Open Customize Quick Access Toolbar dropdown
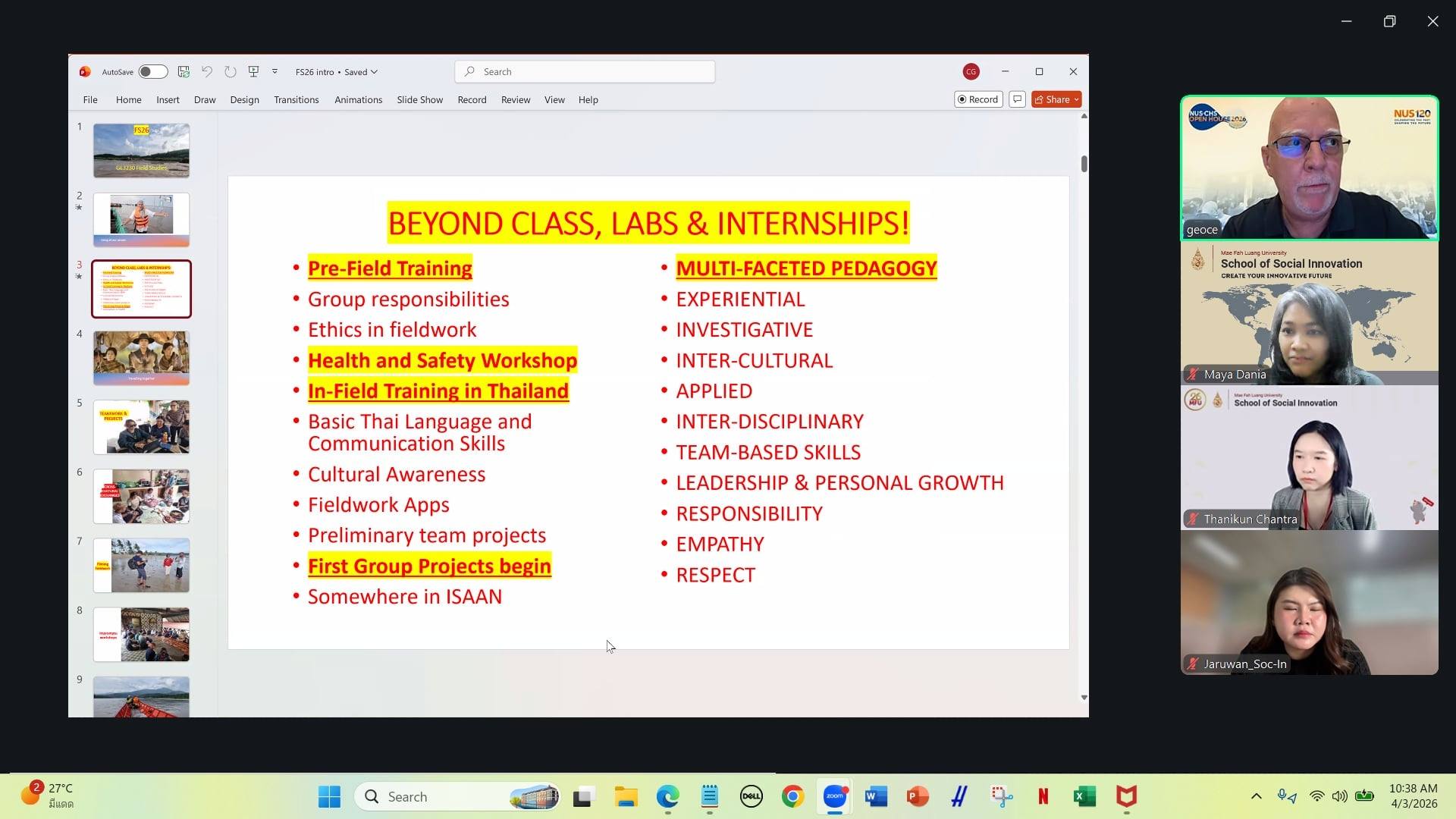Image resolution: width=1456 pixels, height=819 pixels. coord(275,71)
